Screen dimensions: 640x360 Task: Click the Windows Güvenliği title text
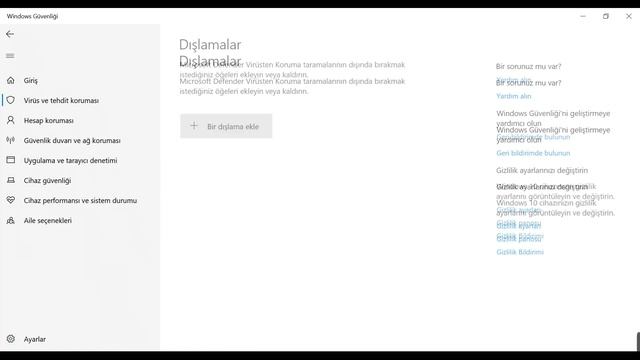pos(32,16)
